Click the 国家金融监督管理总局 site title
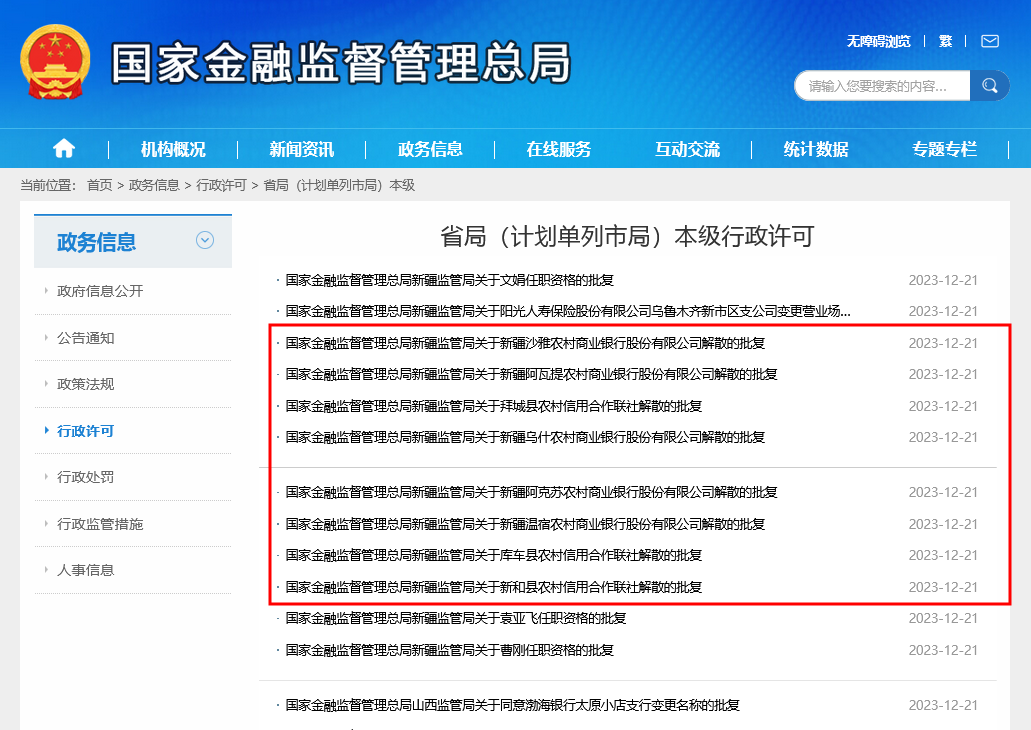This screenshot has width=1031, height=730. click(x=341, y=63)
